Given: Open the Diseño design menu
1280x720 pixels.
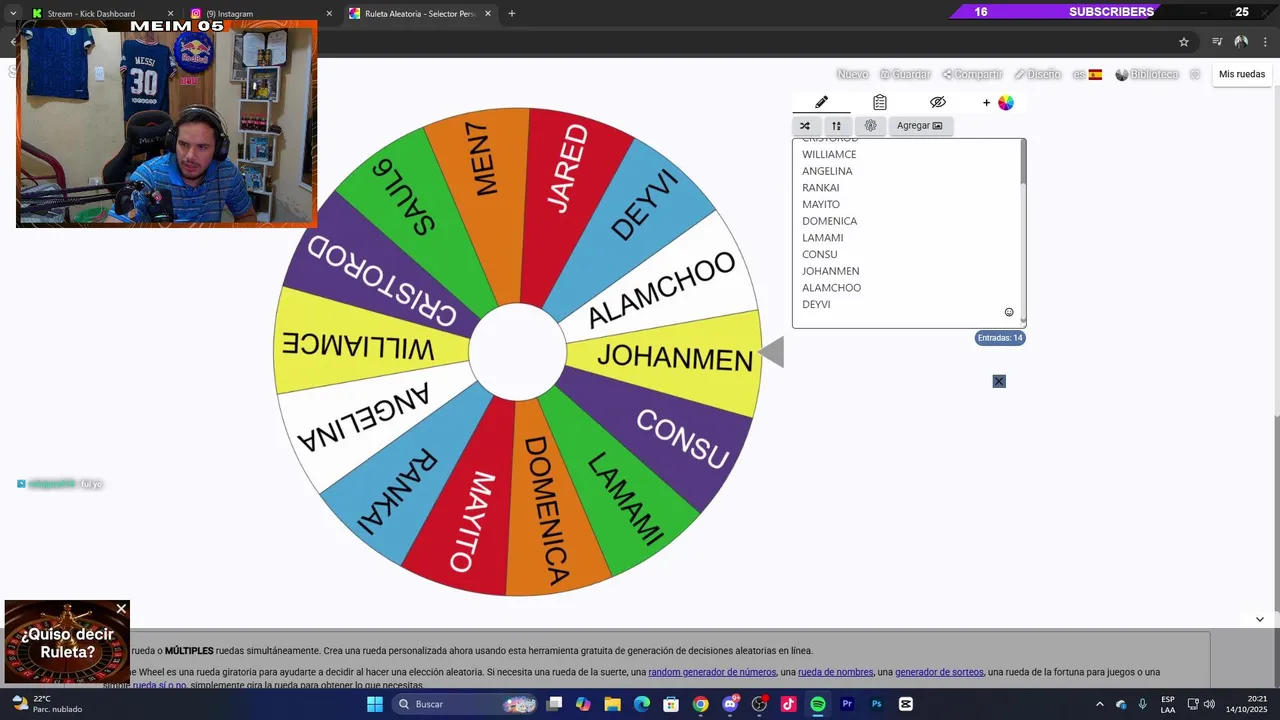Looking at the screenshot, I should pyautogui.click(x=1037, y=74).
